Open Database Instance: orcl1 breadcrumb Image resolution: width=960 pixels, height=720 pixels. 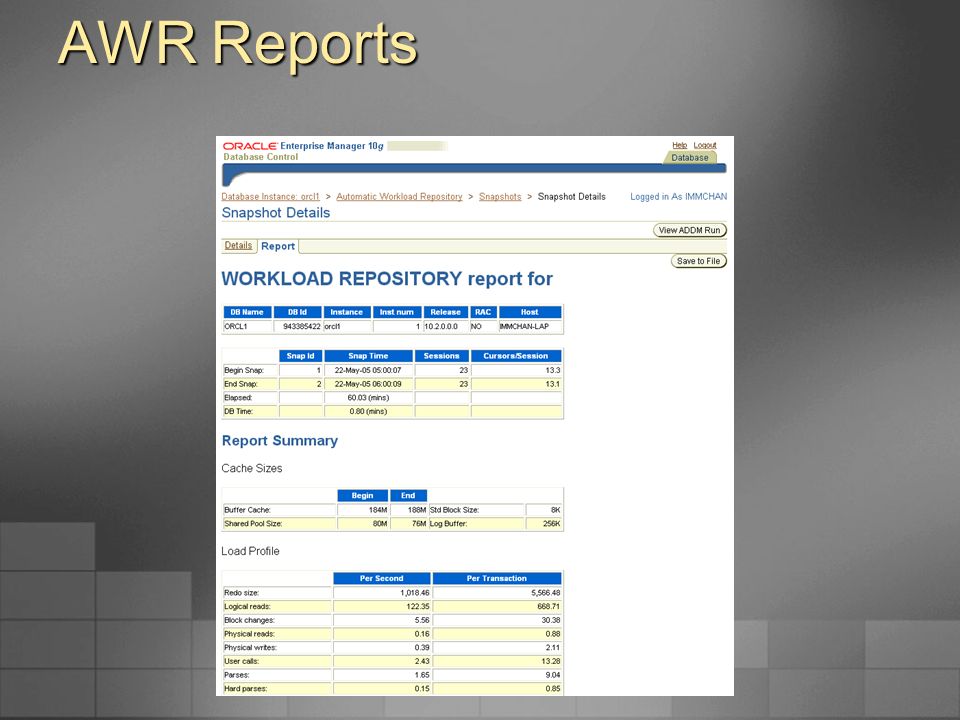click(x=271, y=197)
